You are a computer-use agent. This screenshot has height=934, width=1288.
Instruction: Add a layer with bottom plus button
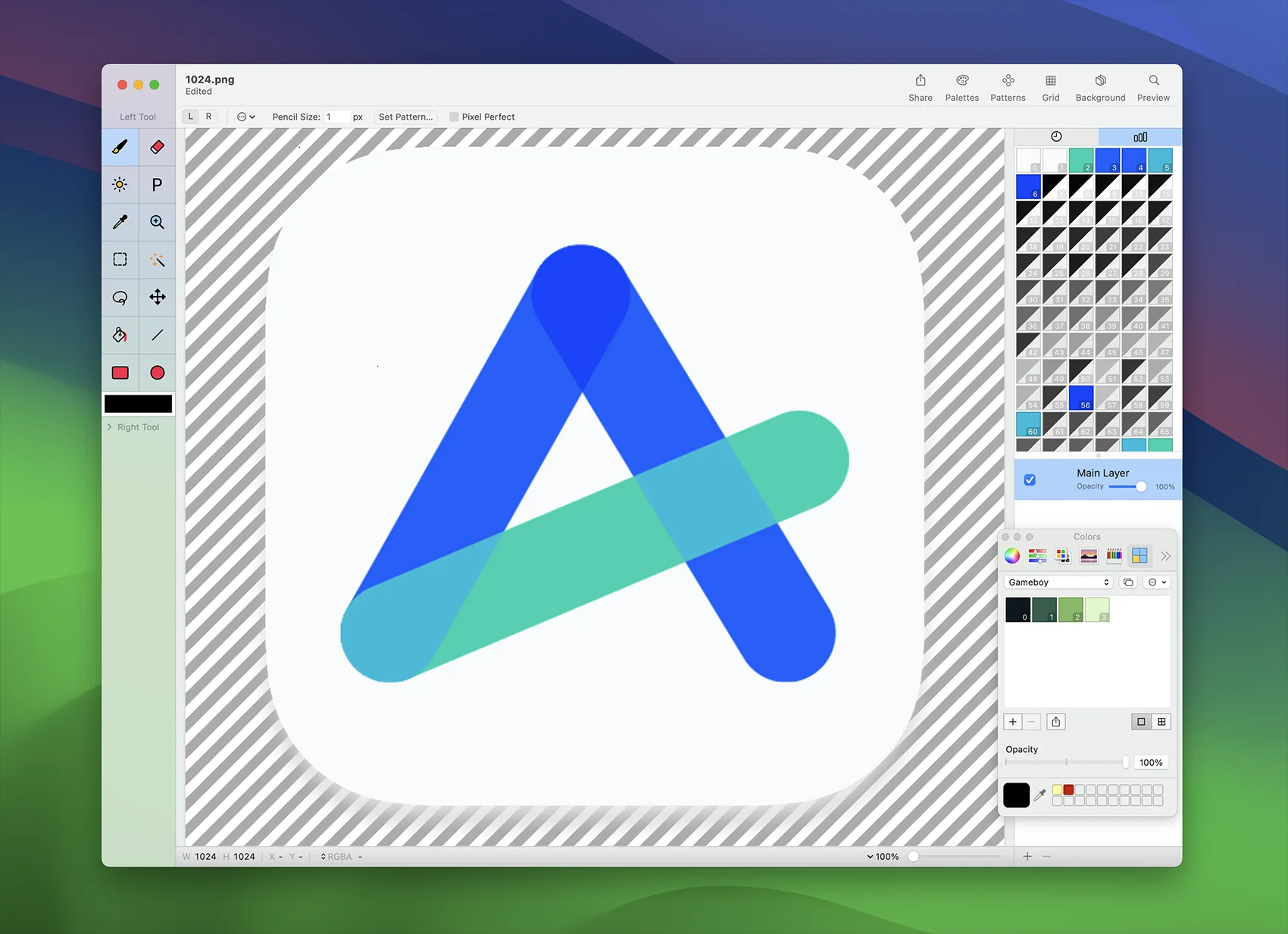[x=1027, y=857]
